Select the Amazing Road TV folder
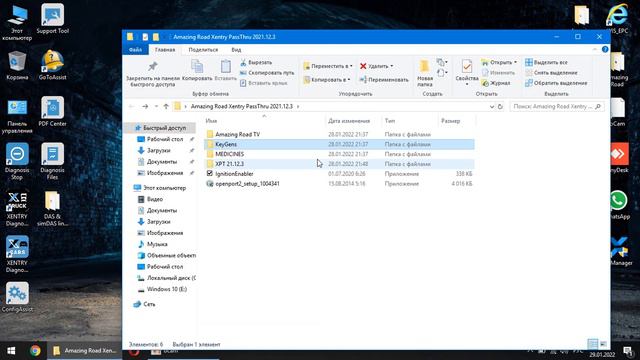This screenshot has height=360, width=640. [x=339, y=134]
